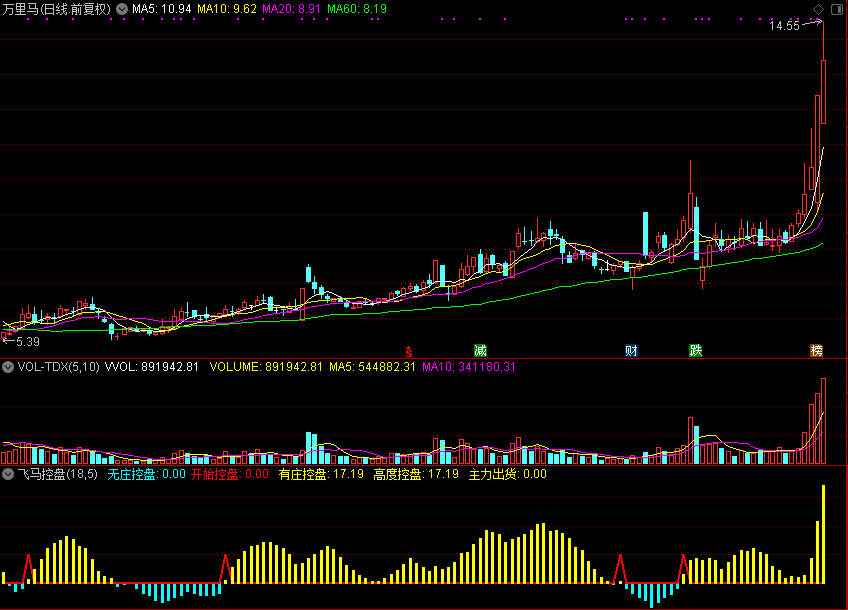Click the 无庄控盘: 0.00 label
The height and width of the screenshot is (610, 848).
pyautogui.click(x=147, y=474)
